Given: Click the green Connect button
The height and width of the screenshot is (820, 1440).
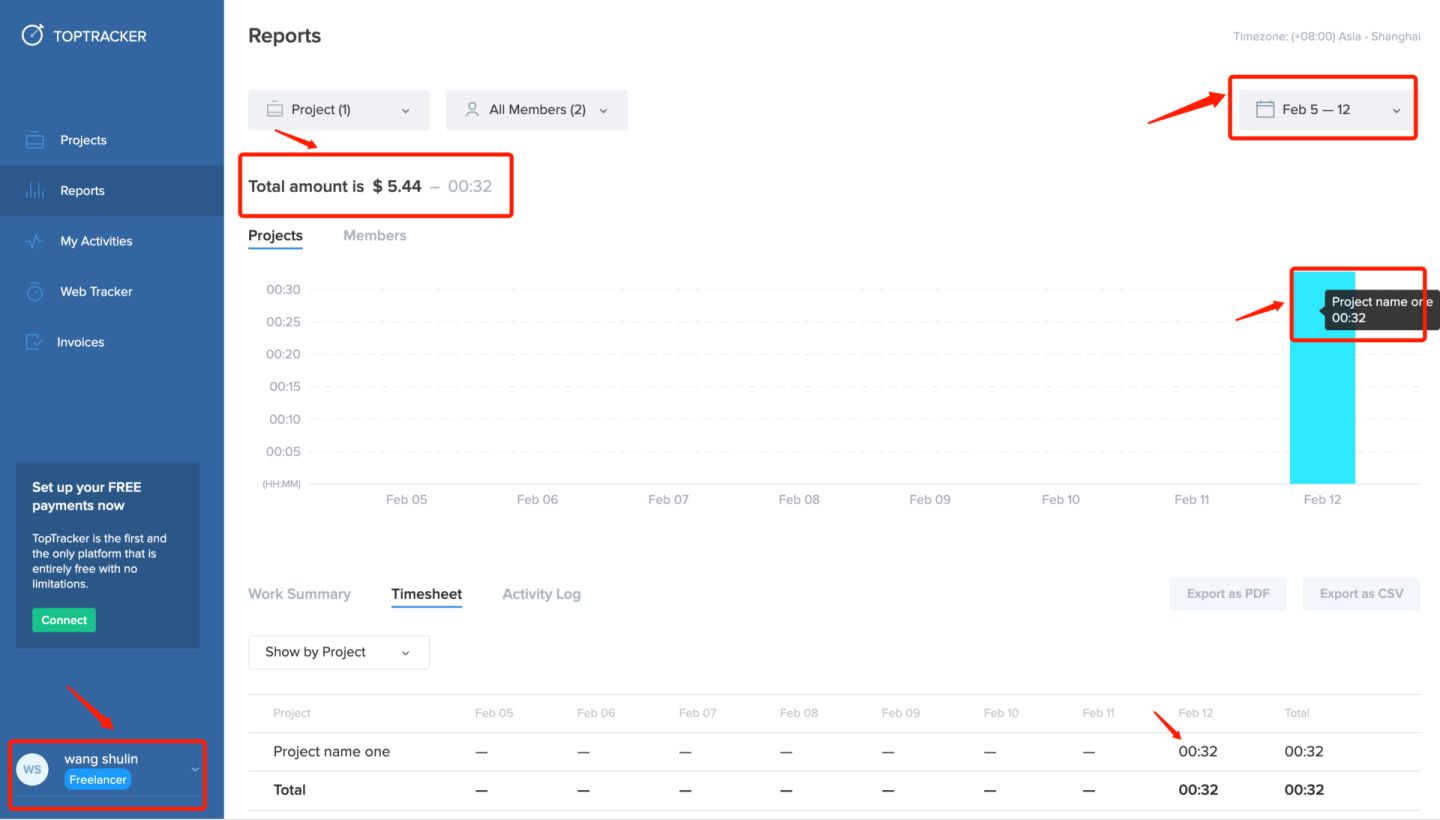Looking at the screenshot, I should 64,620.
